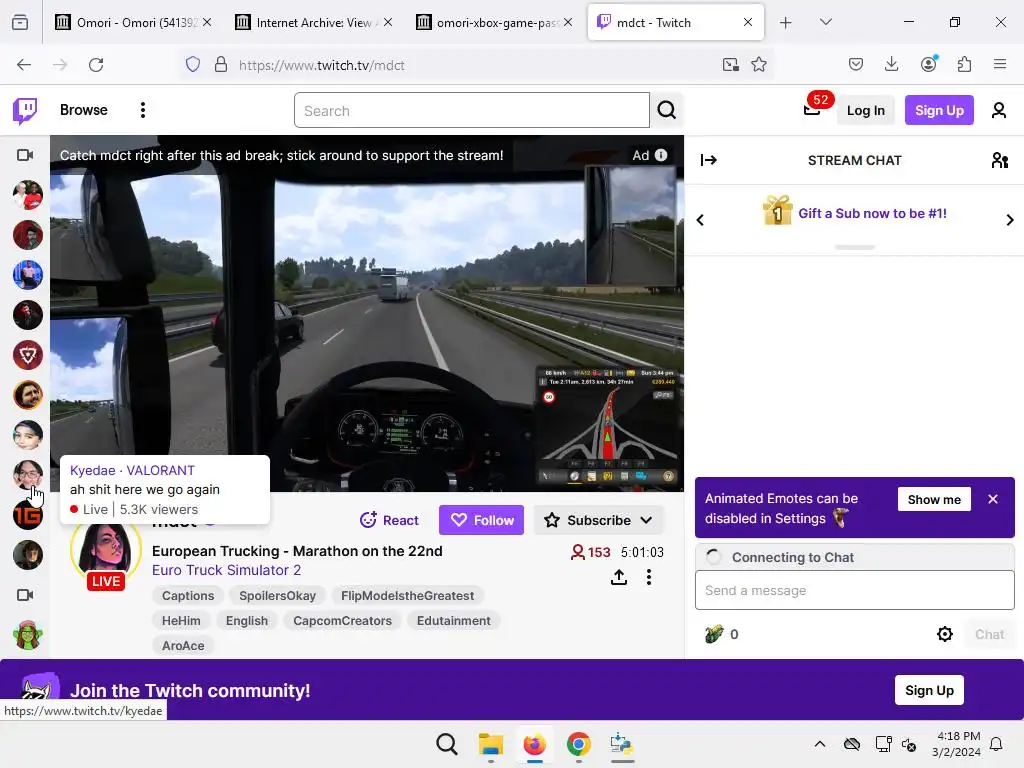The width and height of the screenshot is (1024, 768).
Task: Click the browser address bar URL
Action: (321, 65)
